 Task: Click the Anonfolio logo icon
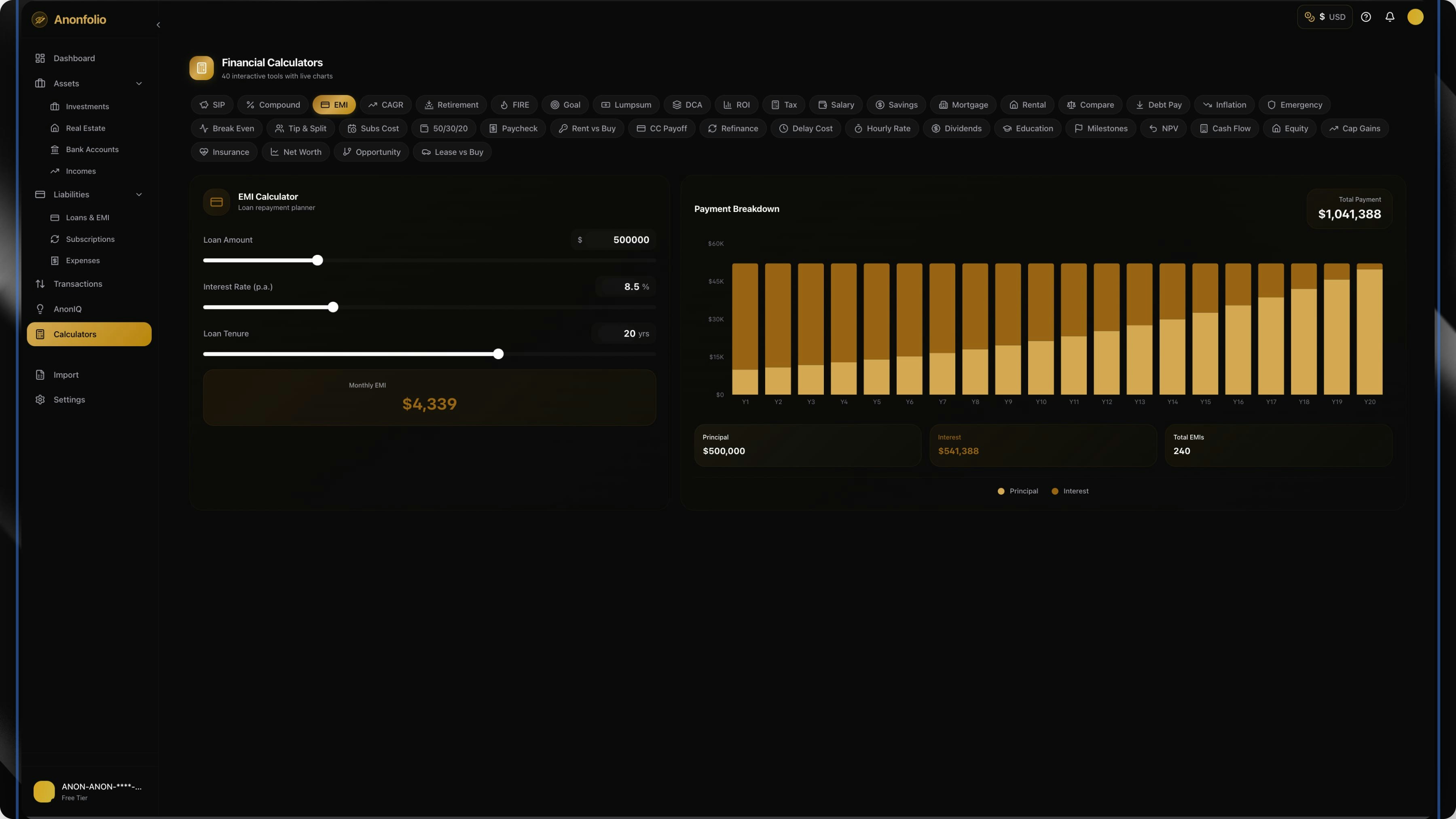(x=40, y=20)
